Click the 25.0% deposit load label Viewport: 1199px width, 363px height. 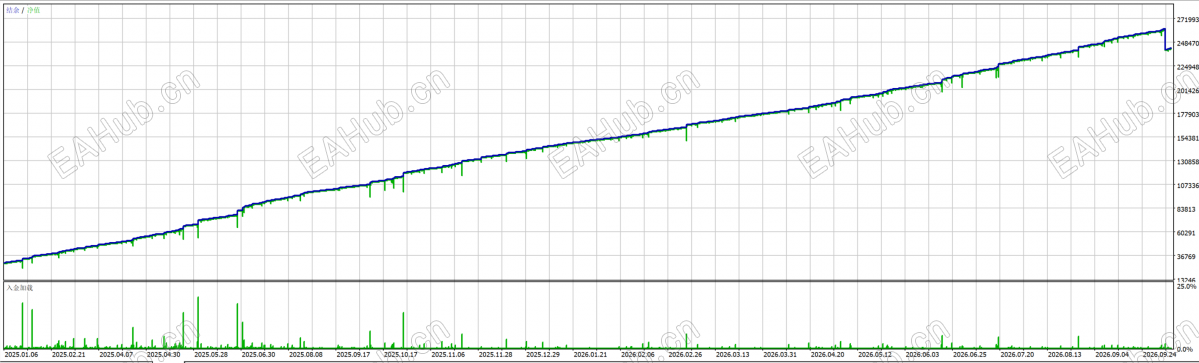(x=1186, y=287)
